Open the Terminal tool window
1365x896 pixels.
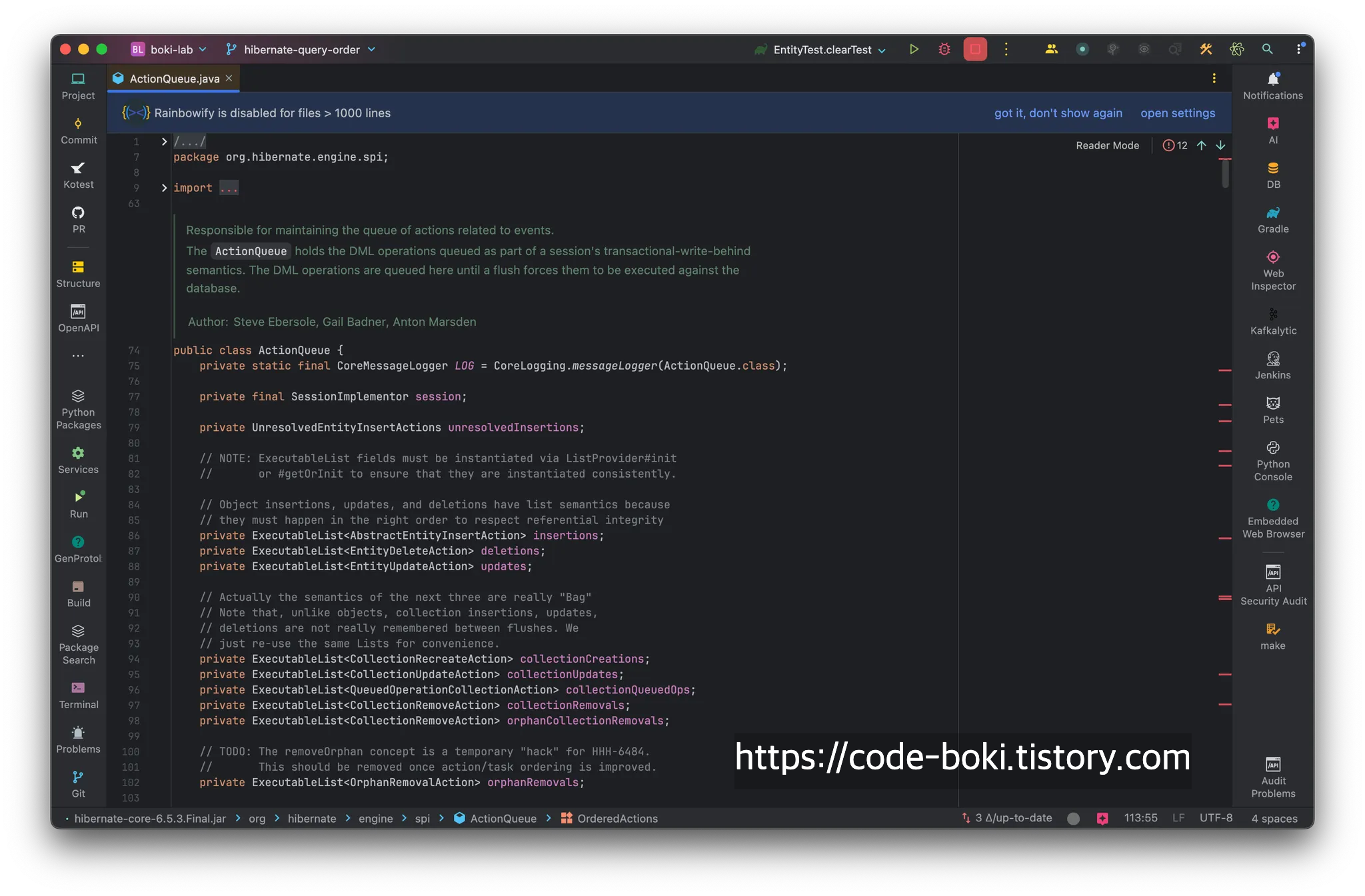coord(78,695)
